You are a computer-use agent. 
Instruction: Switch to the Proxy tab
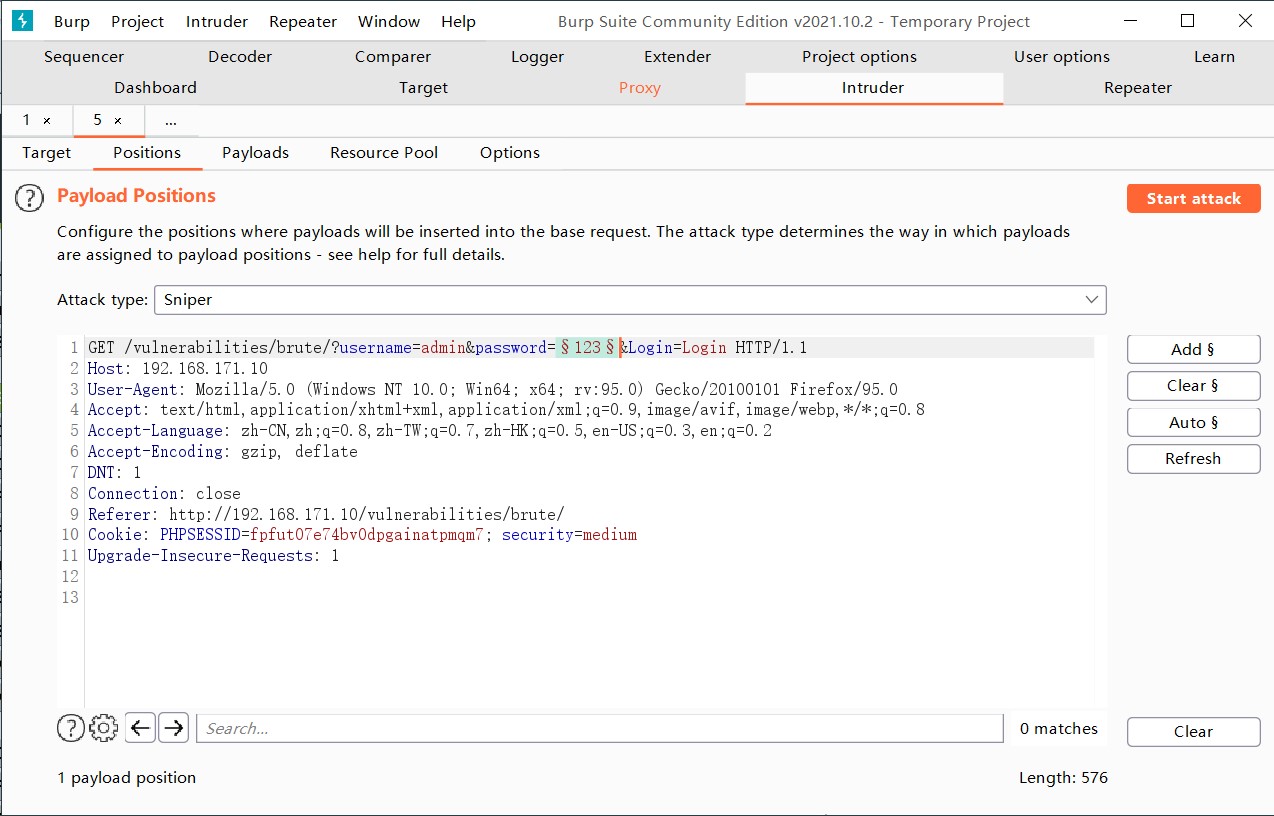tap(640, 88)
